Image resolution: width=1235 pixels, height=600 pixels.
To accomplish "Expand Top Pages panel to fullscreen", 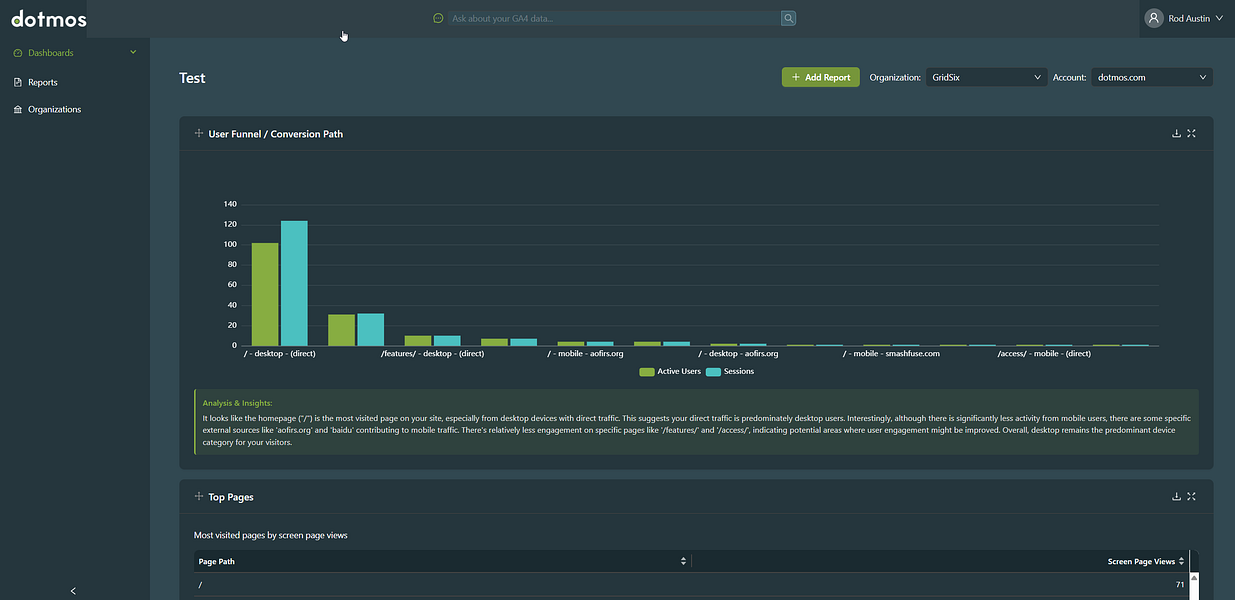I will coord(1191,496).
